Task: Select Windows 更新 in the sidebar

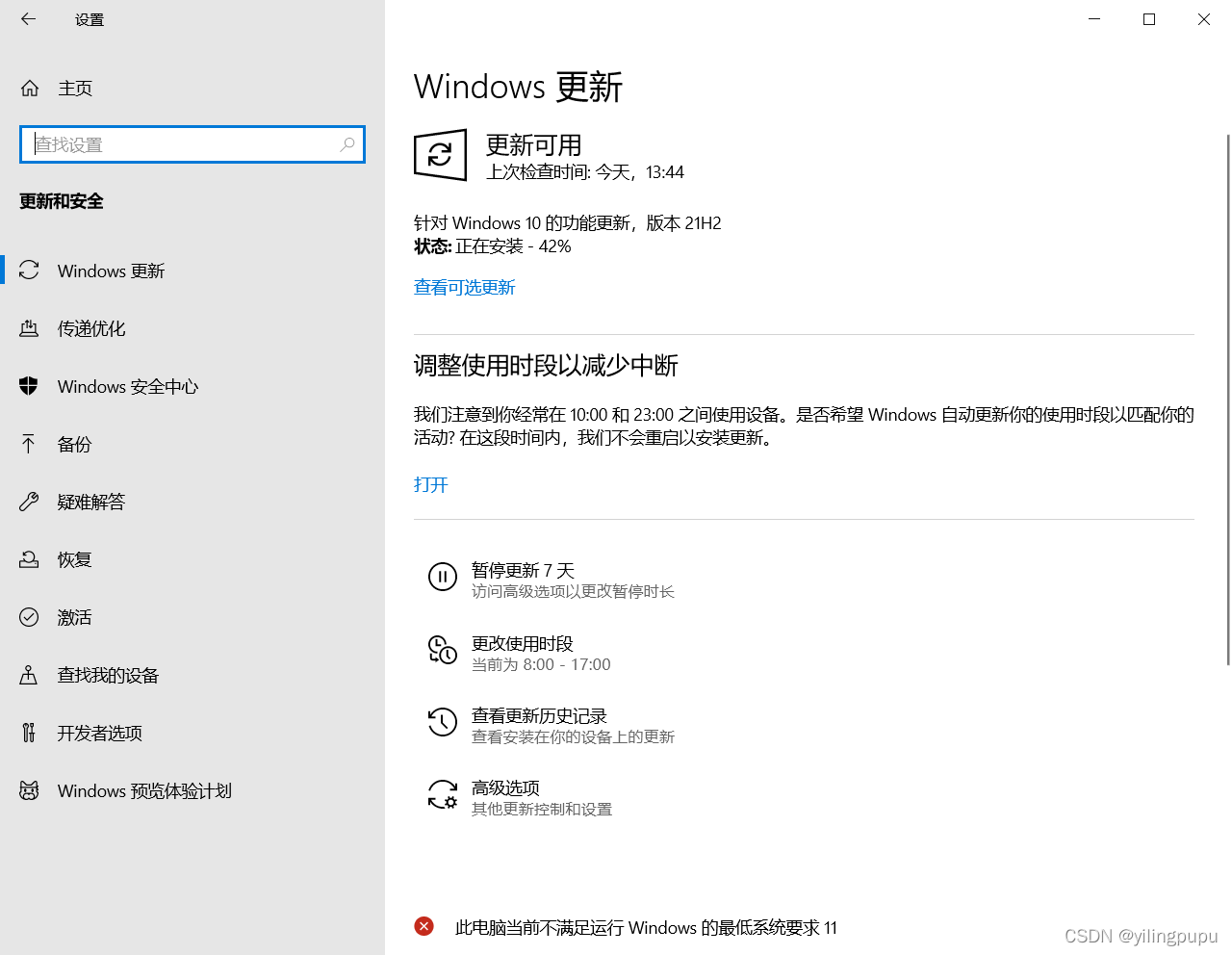Action: [x=192, y=271]
